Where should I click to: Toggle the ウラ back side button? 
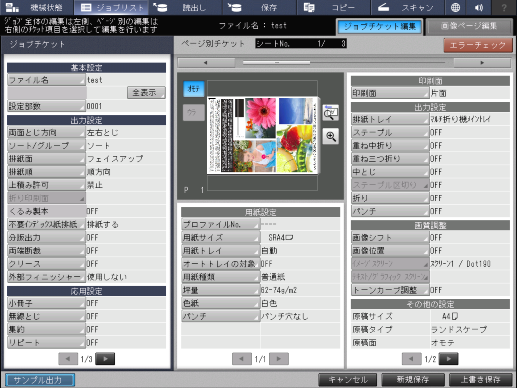click(x=194, y=113)
